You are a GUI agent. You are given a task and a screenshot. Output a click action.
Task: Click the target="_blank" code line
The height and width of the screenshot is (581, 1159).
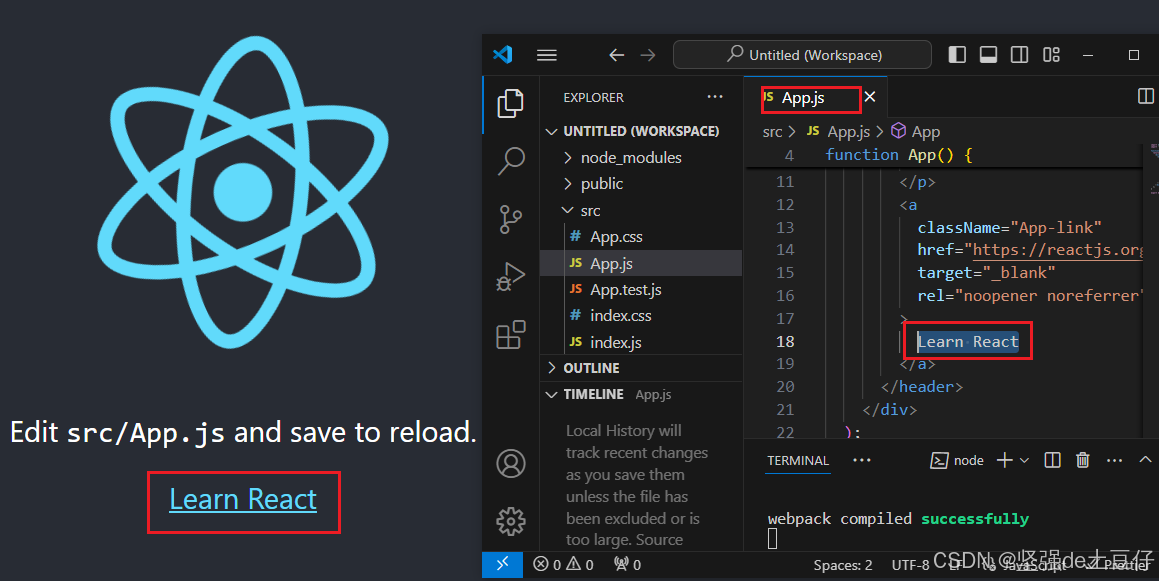pyautogui.click(x=987, y=273)
